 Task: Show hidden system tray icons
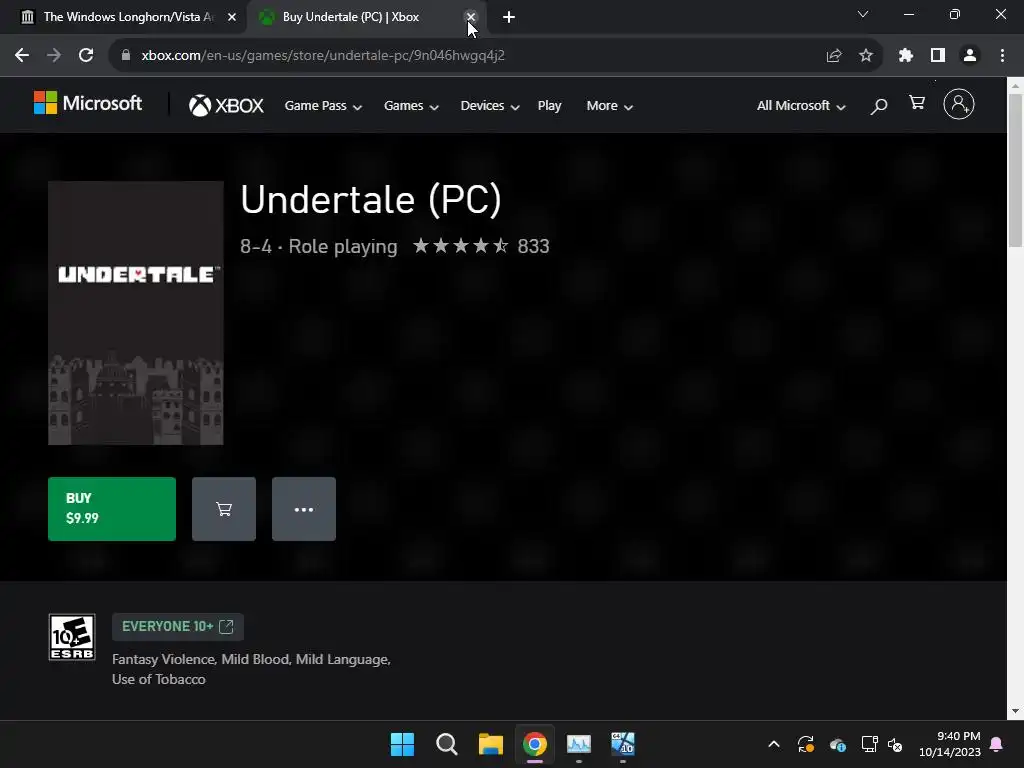(774, 744)
